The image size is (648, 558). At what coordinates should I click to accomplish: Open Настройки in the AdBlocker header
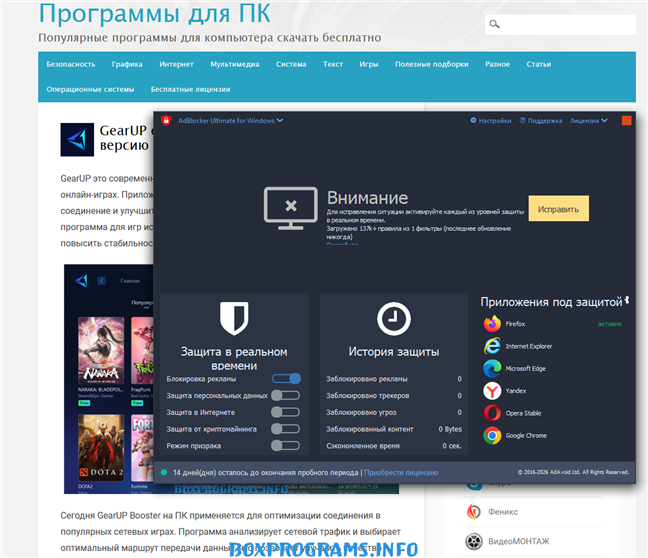coord(491,121)
